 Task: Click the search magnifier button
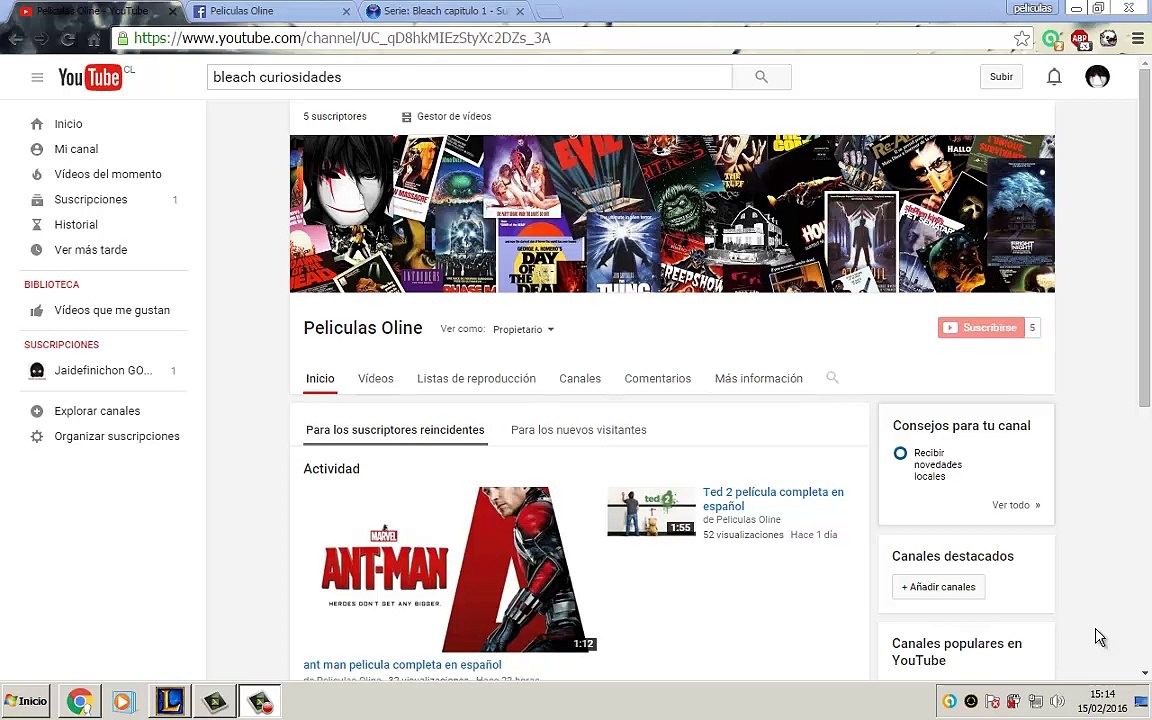pos(761,77)
